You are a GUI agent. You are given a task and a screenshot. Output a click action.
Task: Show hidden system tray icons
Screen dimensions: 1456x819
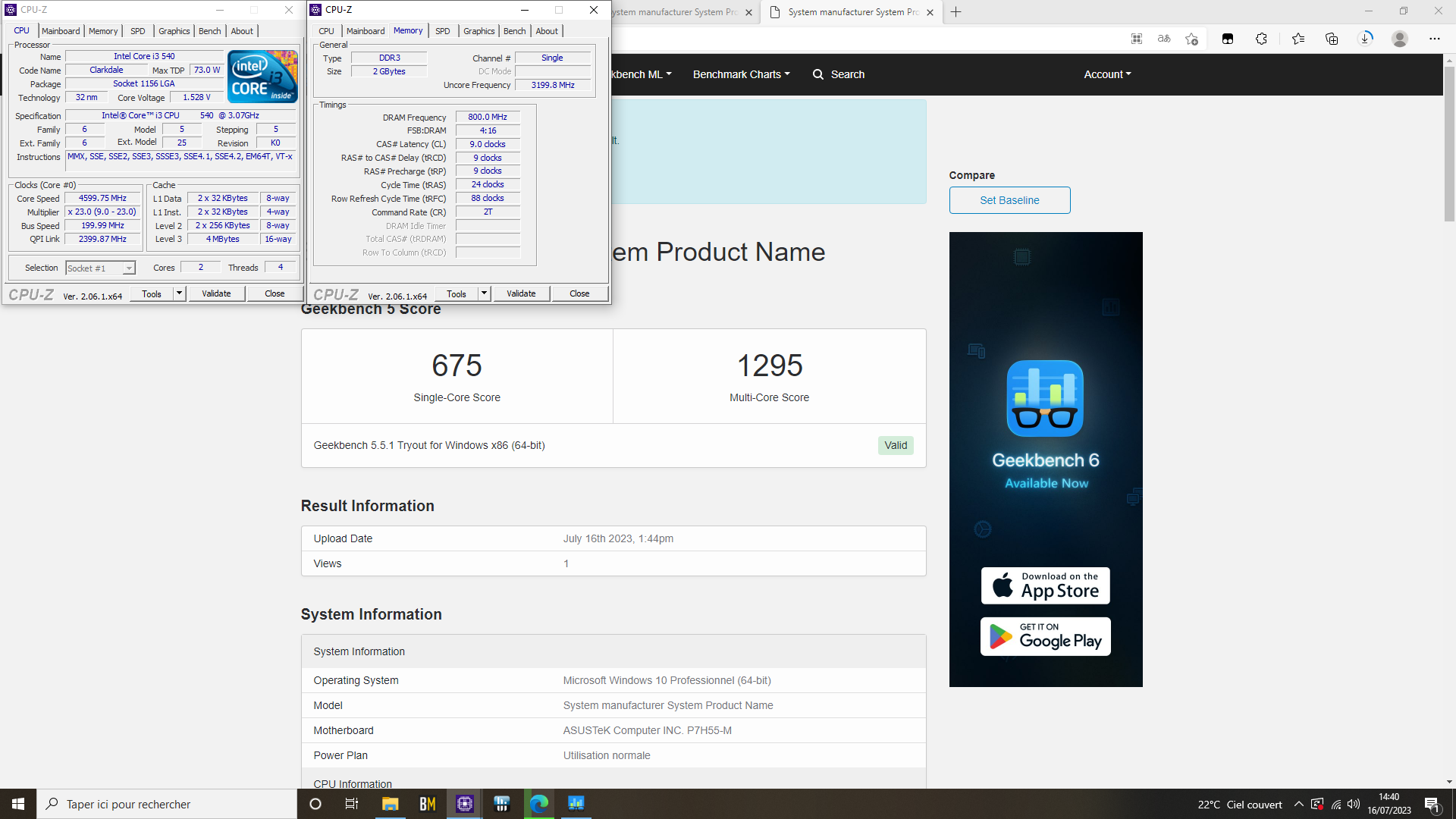pyautogui.click(x=1298, y=804)
